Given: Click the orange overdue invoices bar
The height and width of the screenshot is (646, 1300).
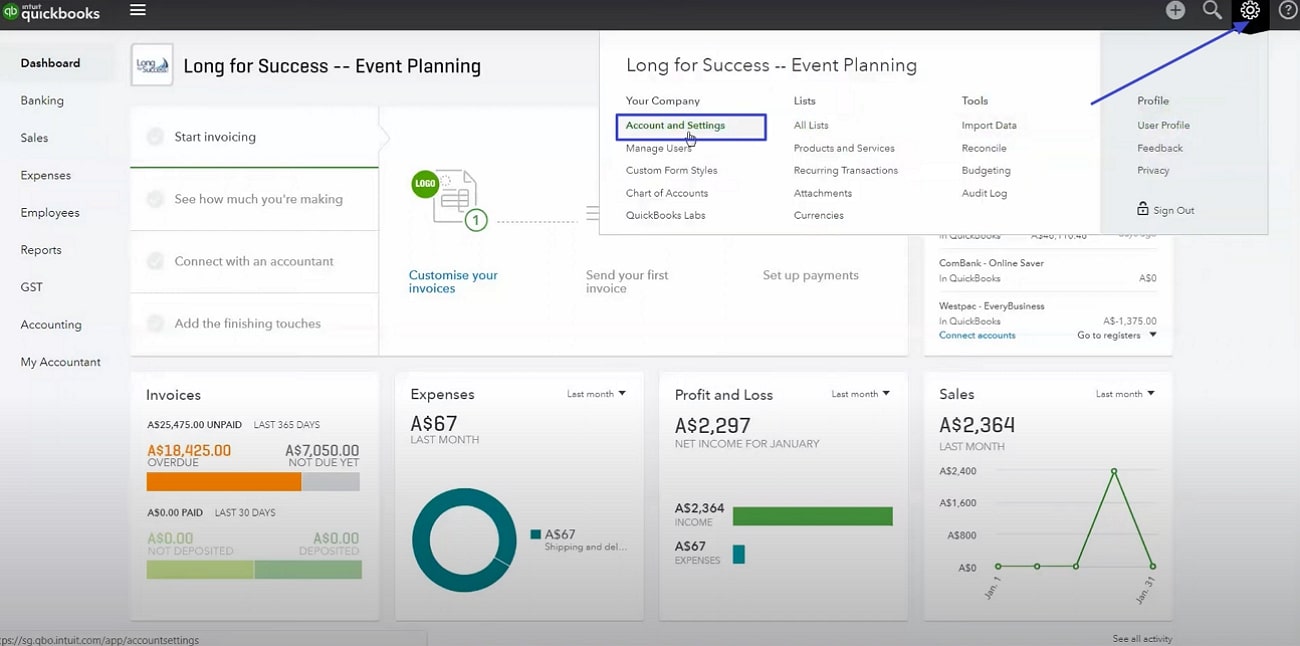Looking at the screenshot, I should pos(223,482).
